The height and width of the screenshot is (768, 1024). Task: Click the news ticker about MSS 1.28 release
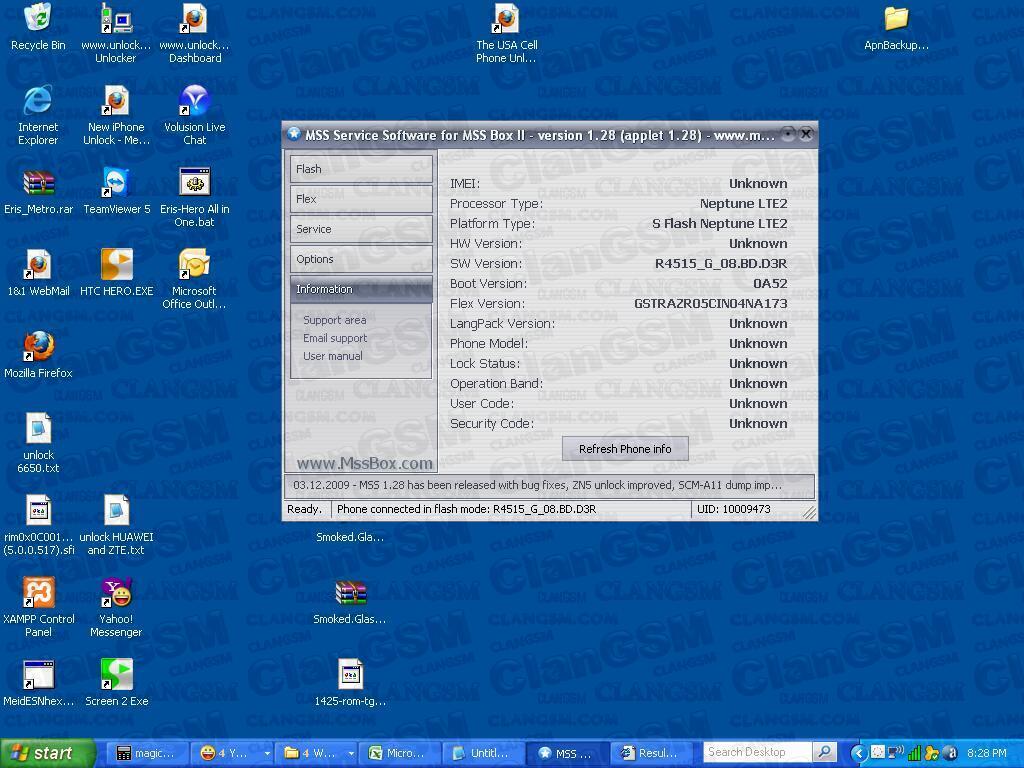pyautogui.click(x=550, y=485)
